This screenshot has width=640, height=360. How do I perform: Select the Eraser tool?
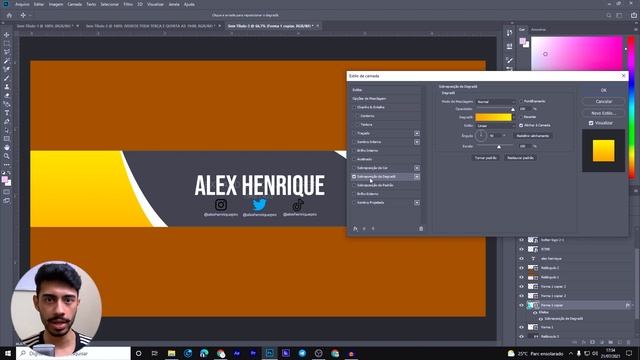point(7,95)
